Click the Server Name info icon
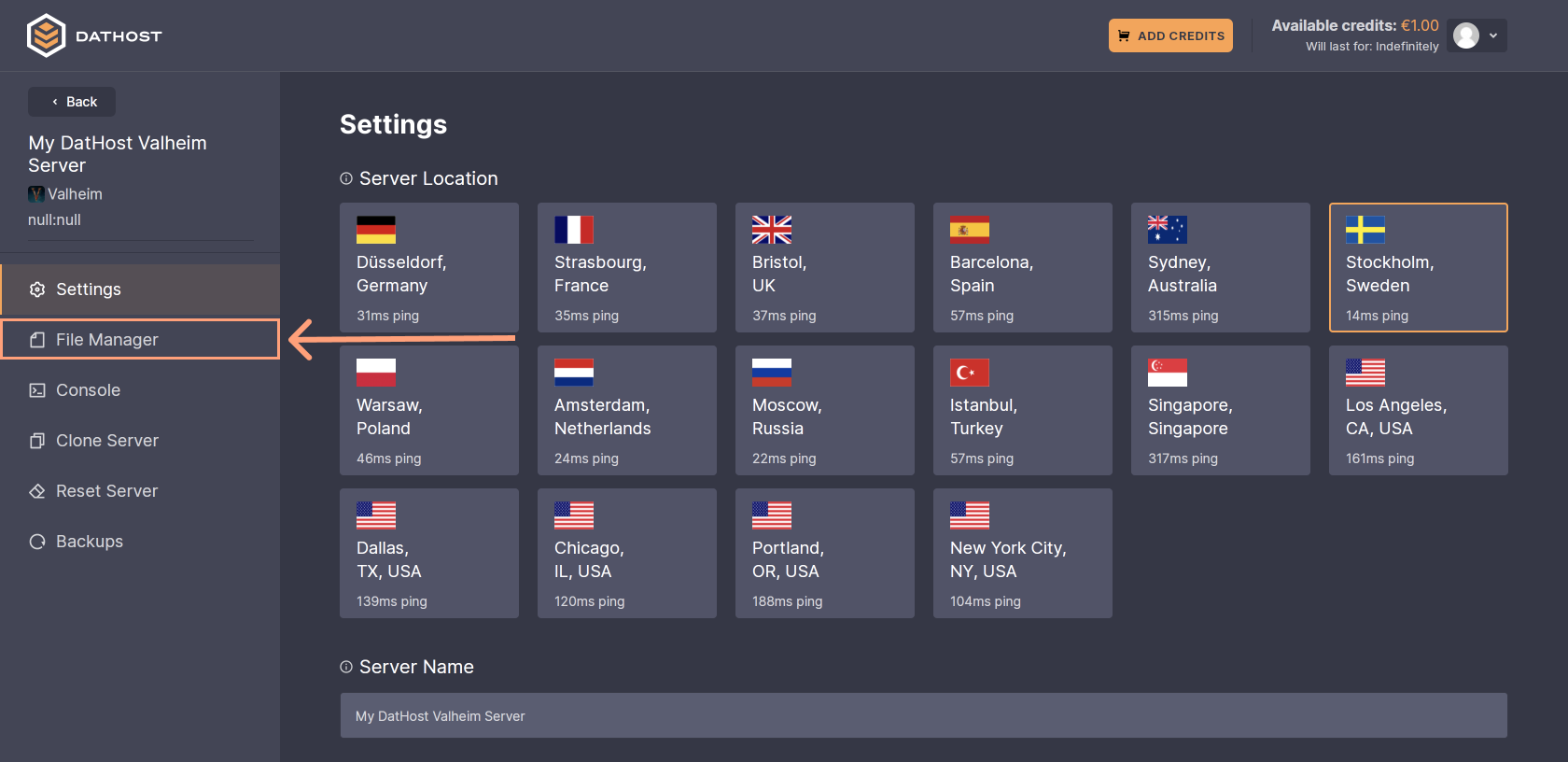The height and width of the screenshot is (762, 1568). click(x=346, y=667)
